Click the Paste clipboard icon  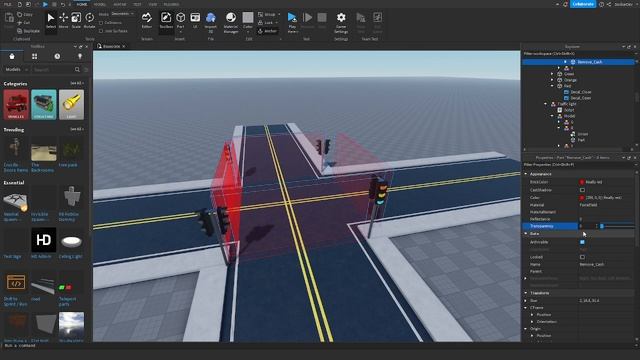pos(9,18)
